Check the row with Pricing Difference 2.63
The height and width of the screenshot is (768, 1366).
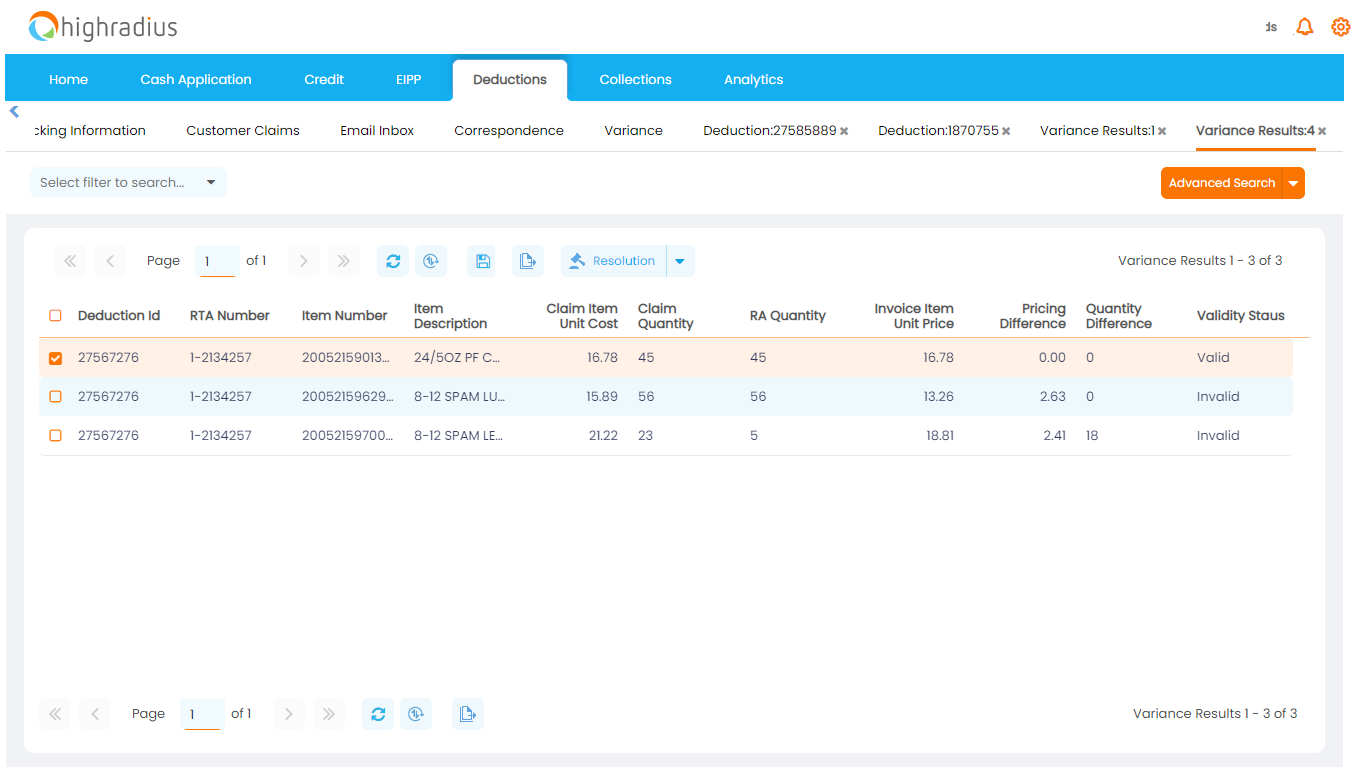[55, 396]
